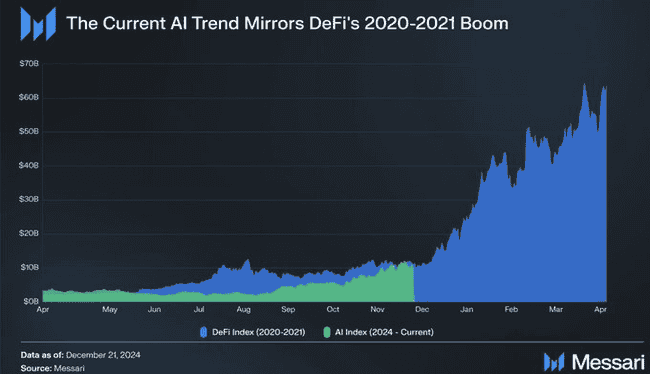This screenshot has width=650, height=374.
Task: Click the Feb x-axis label
Action: pyautogui.click(x=511, y=310)
